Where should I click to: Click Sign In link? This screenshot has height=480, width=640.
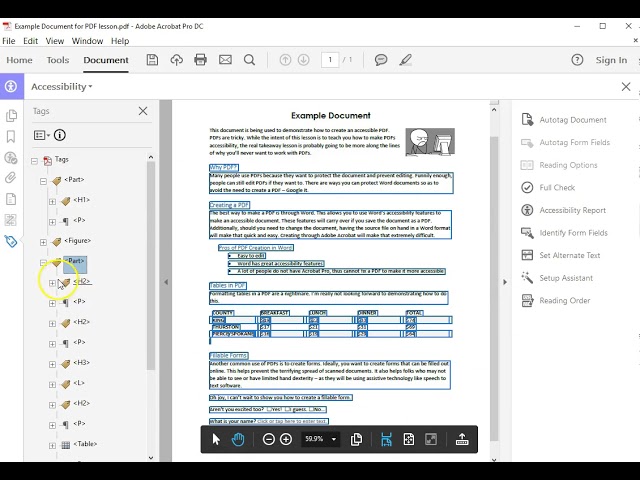click(611, 60)
